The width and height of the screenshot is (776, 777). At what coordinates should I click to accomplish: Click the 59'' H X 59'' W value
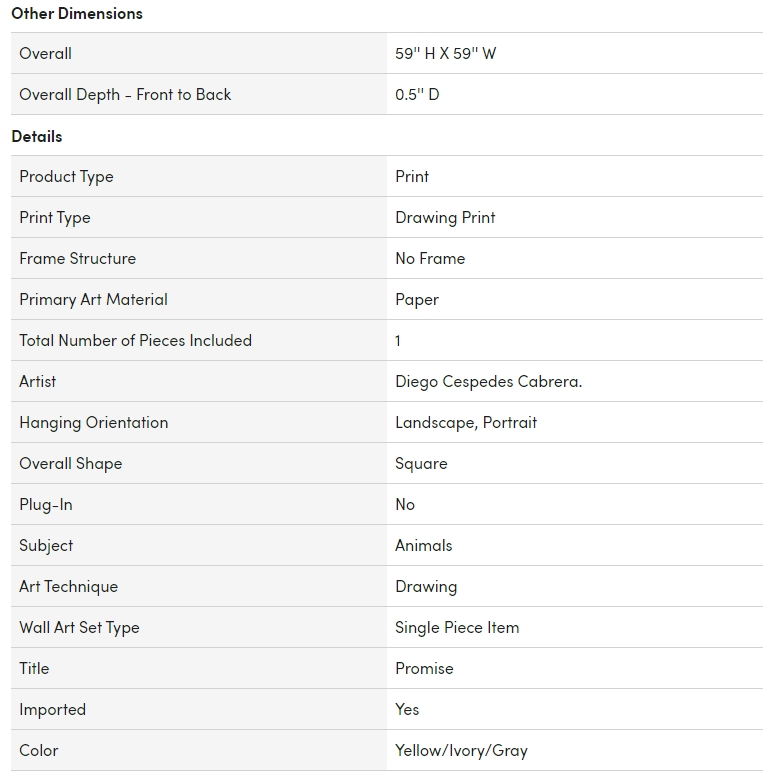[x=445, y=54]
